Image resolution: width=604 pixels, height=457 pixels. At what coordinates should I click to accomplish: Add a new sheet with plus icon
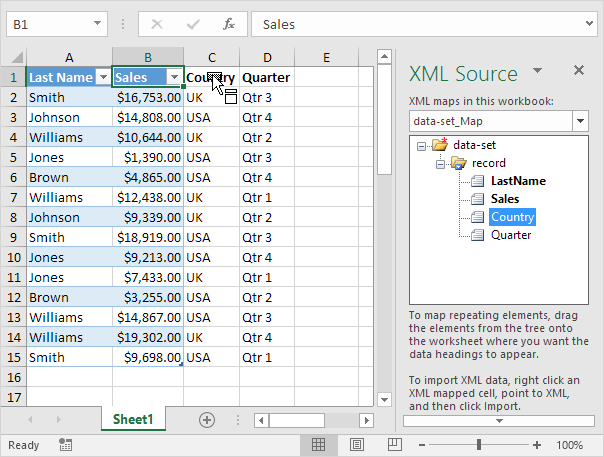click(207, 420)
